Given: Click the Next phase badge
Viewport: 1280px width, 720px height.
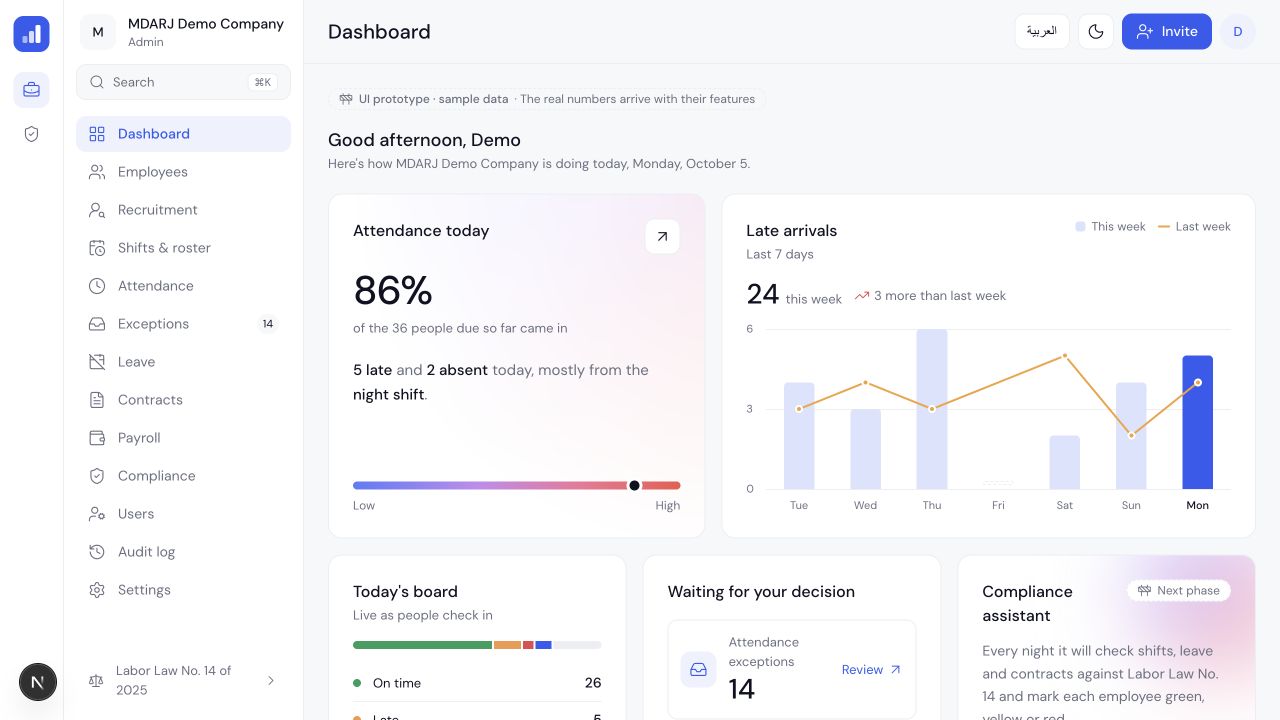Looking at the screenshot, I should pos(1179,591).
